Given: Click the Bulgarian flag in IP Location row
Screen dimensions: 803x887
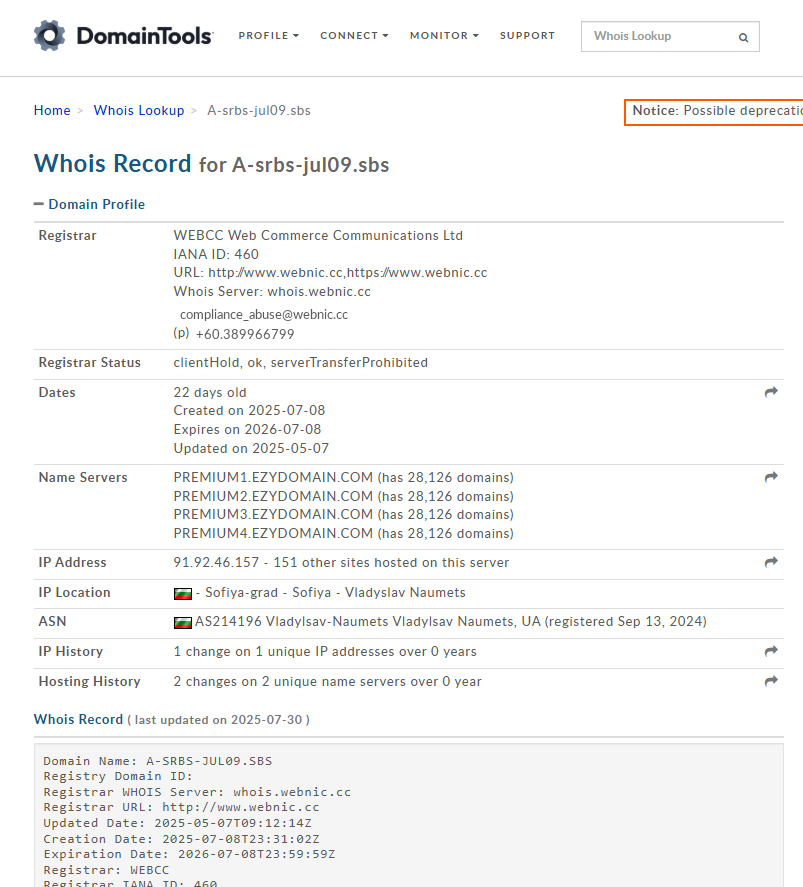Looking at the screenshot, I should pyautogui.click(x=183, y=593).
